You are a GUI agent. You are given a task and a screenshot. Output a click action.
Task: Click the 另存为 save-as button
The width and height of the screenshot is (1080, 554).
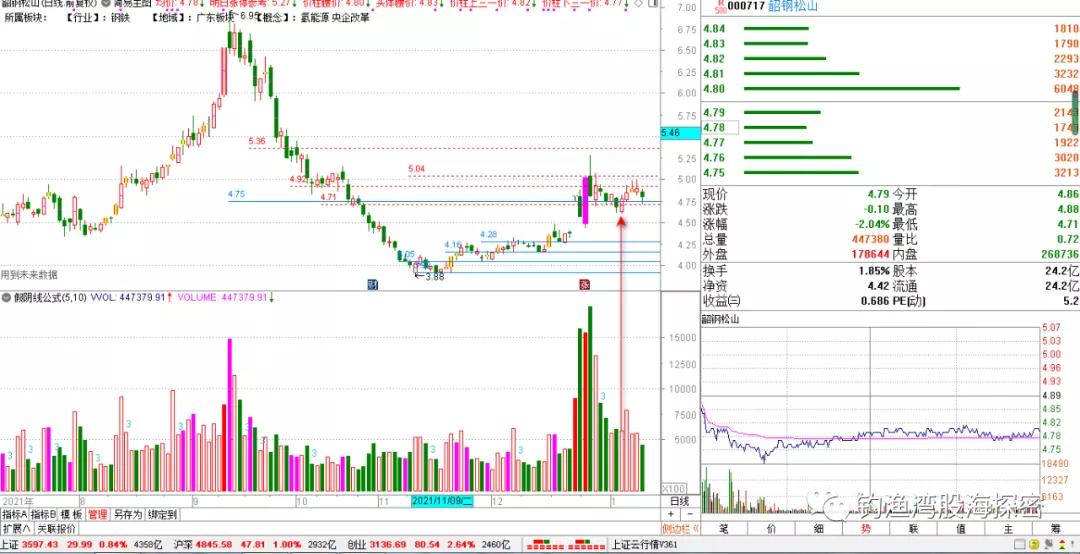point(127,515)
